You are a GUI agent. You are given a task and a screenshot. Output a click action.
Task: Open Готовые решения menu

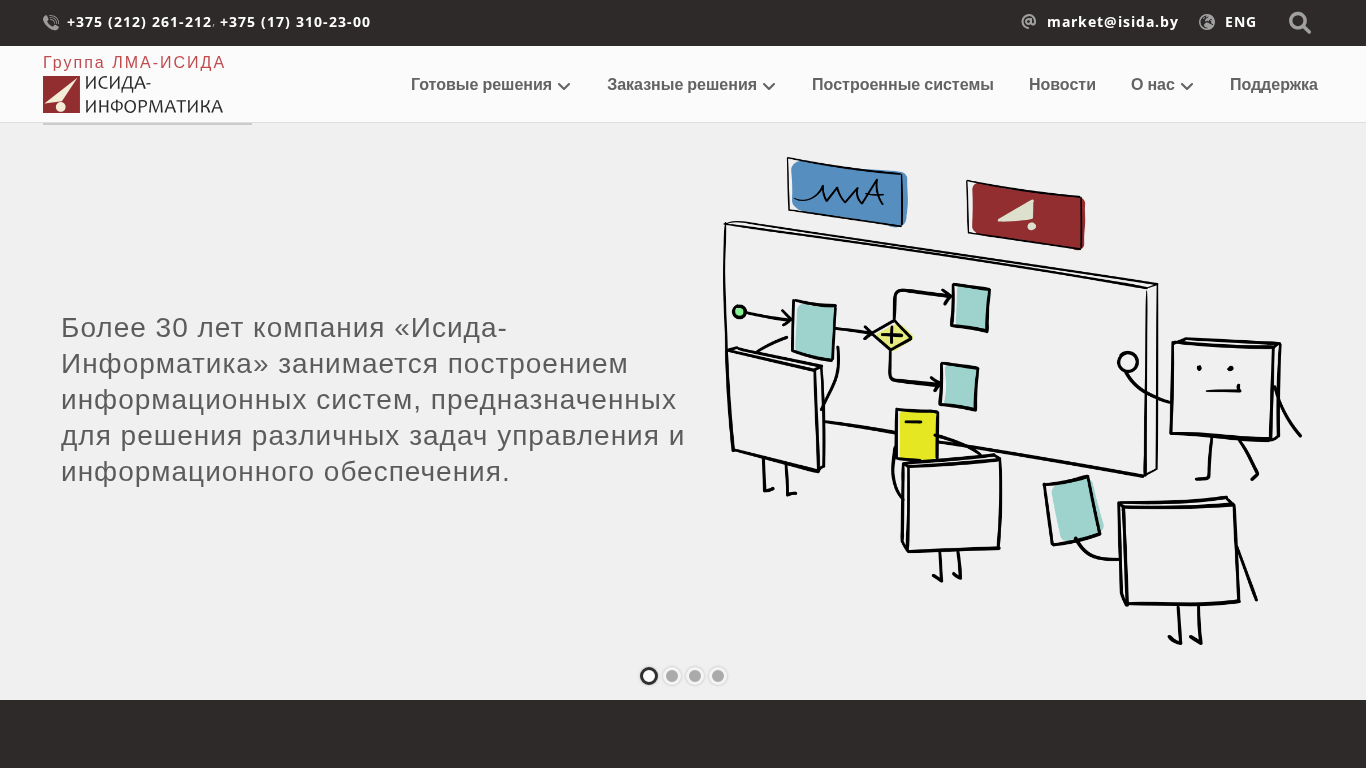tap(481, 85)
